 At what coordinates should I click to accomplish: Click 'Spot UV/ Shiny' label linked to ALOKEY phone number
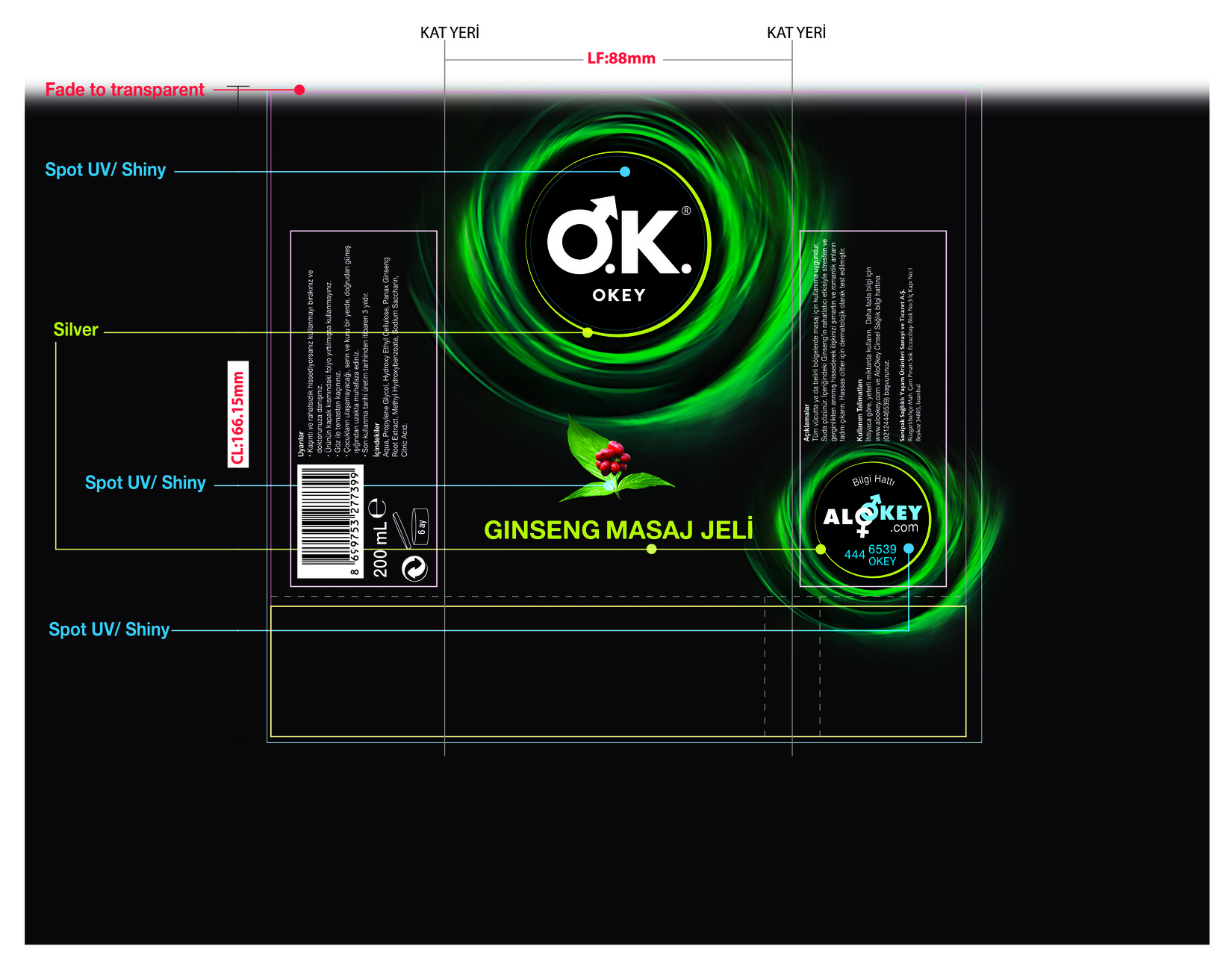click(109, 629)
